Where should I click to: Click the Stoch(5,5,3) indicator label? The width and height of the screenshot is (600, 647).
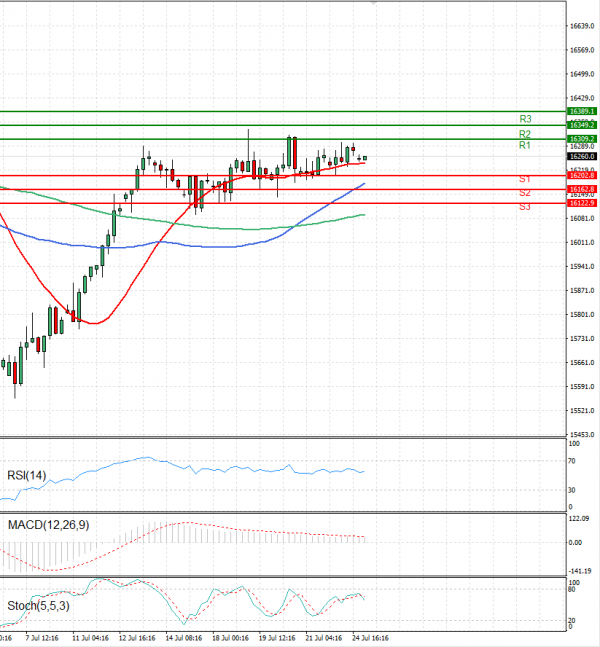tap(38, 606)
